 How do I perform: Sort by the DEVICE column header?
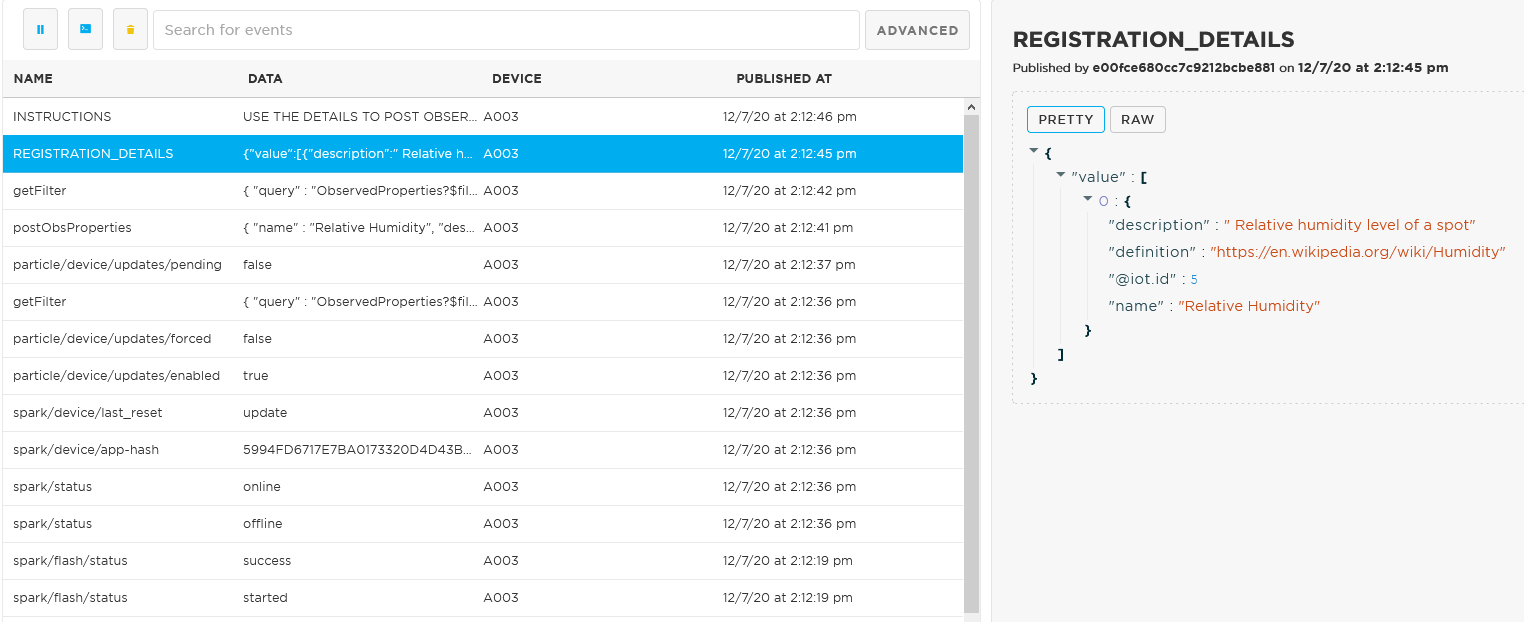[x=517, y=78]
